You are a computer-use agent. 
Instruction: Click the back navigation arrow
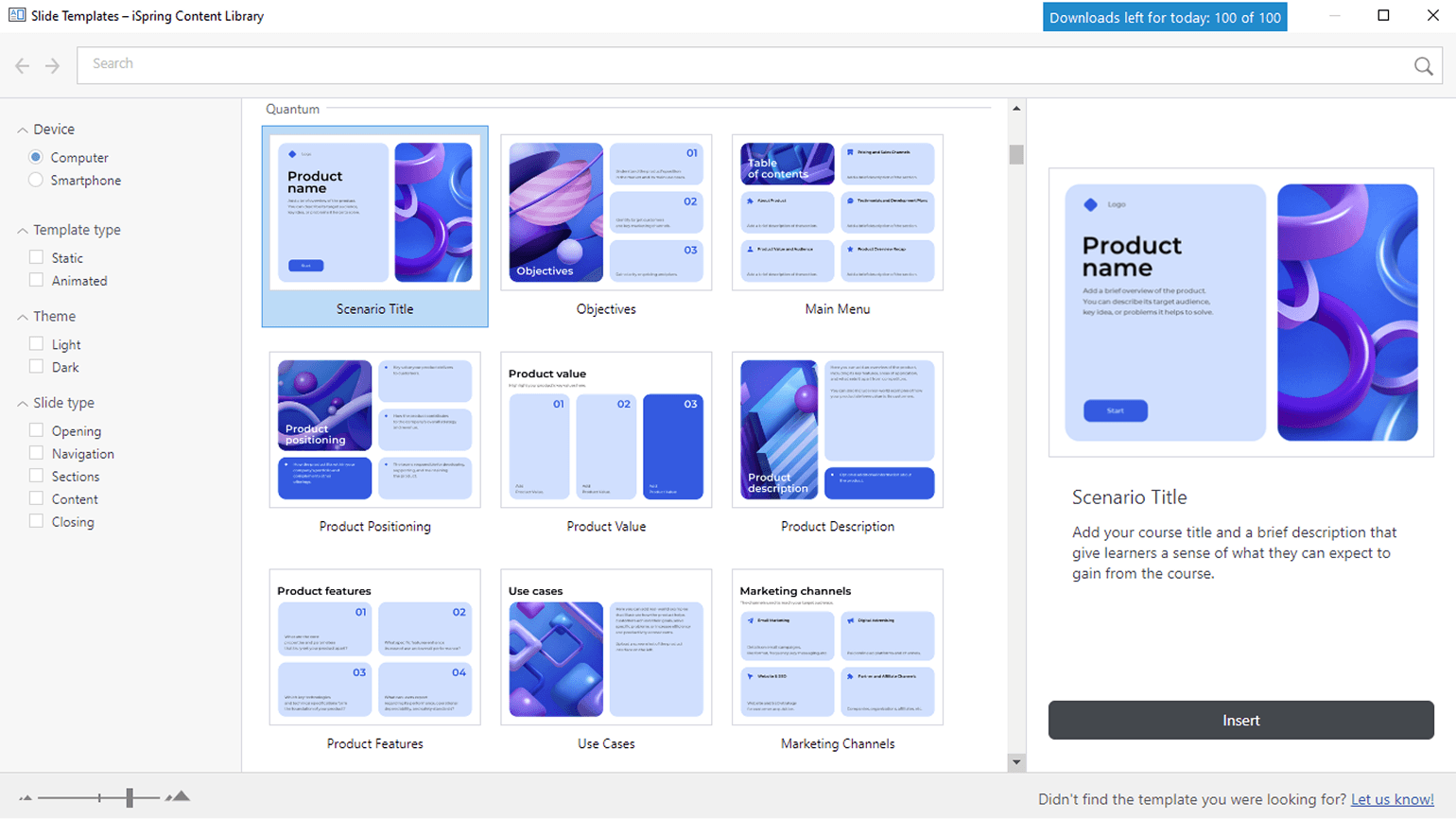coord(22,65)
